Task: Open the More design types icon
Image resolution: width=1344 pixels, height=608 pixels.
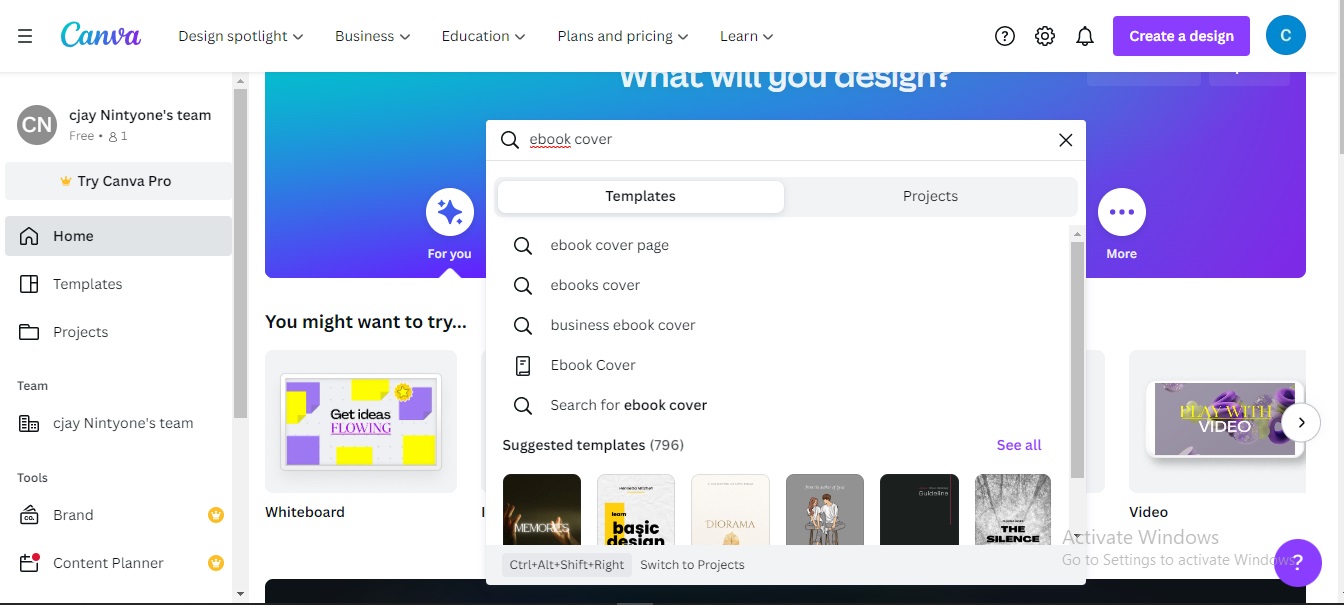Action: click(1122, 212)
